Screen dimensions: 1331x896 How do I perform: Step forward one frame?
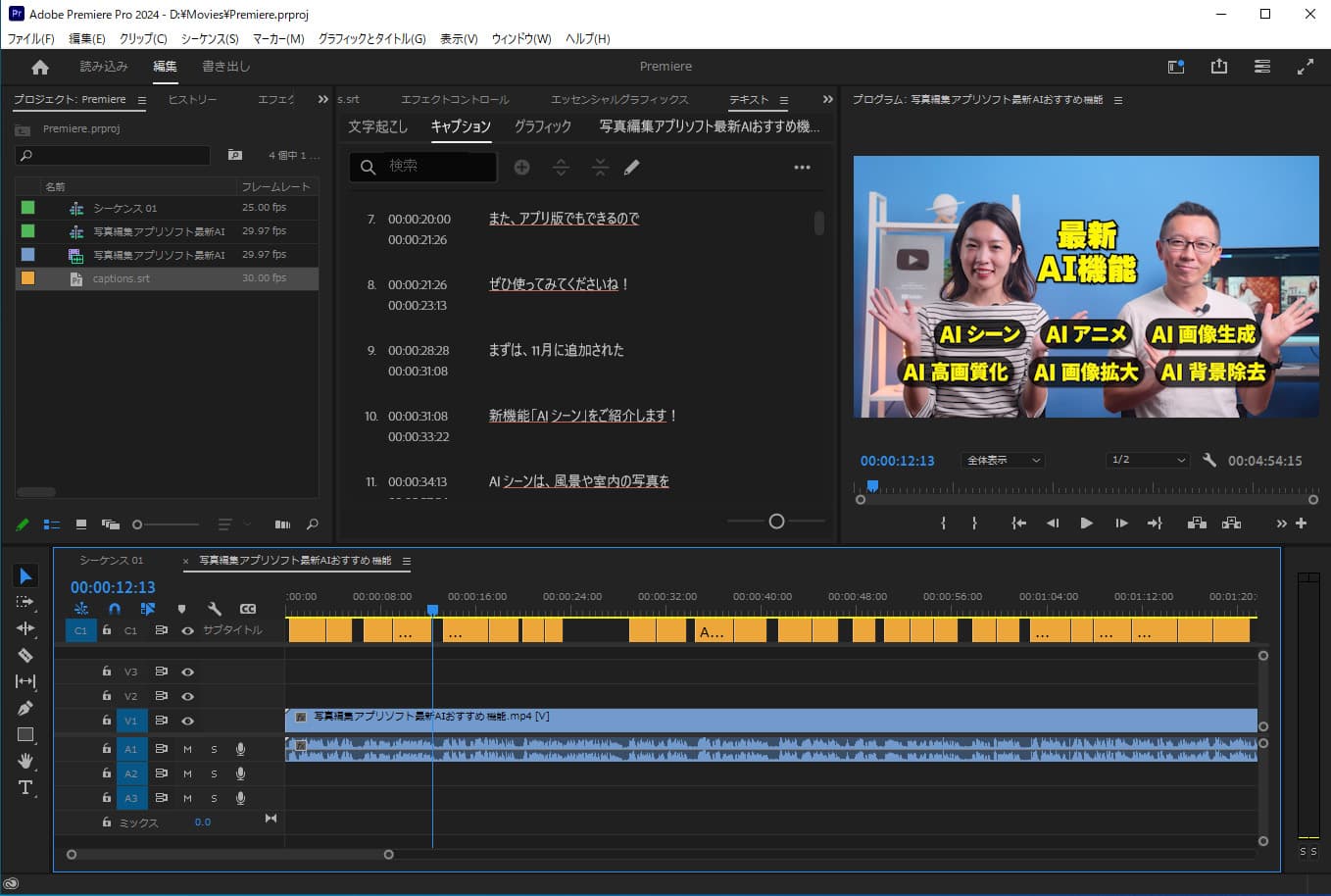1121,523
